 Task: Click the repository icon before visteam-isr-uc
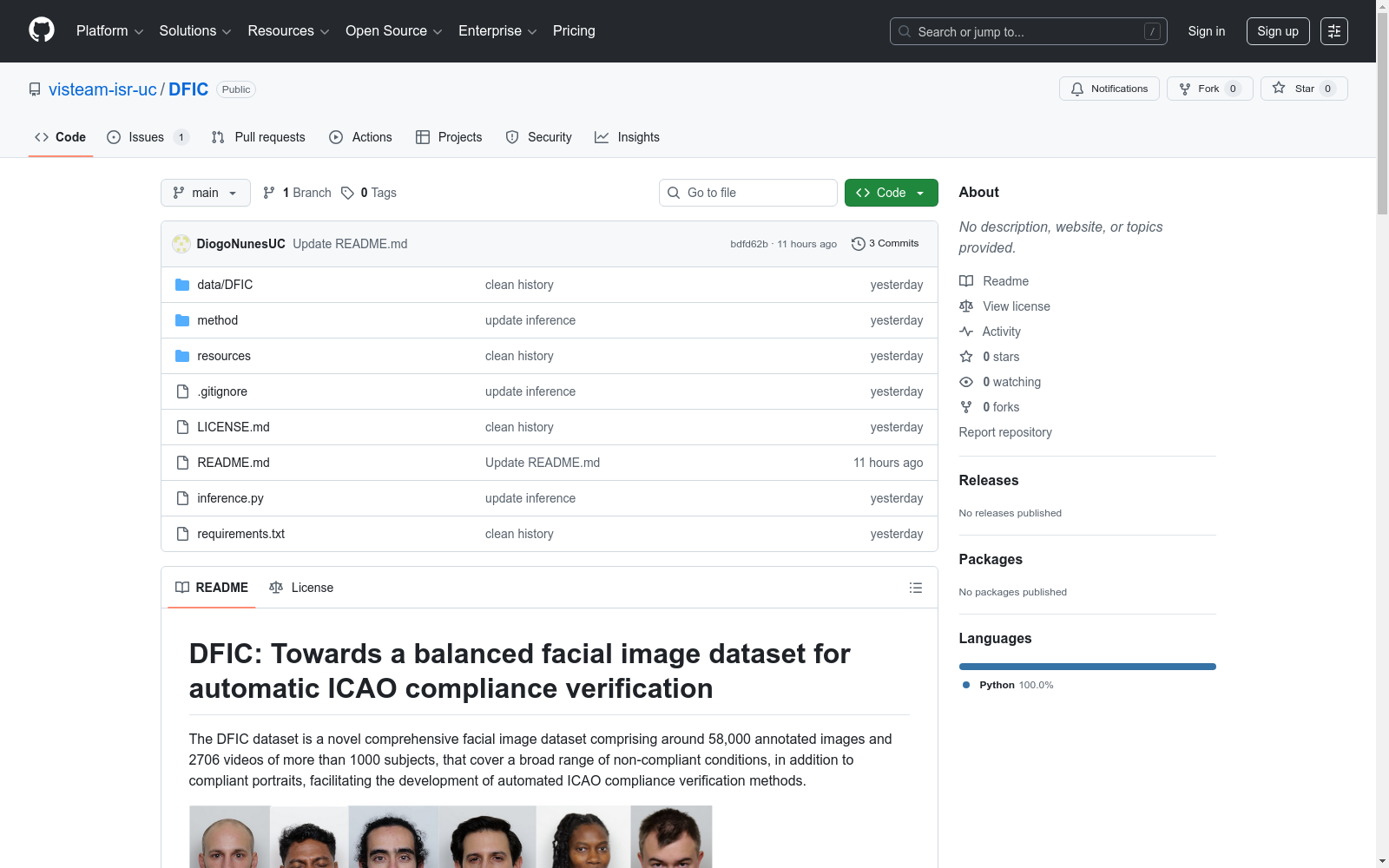pos(35,89)
